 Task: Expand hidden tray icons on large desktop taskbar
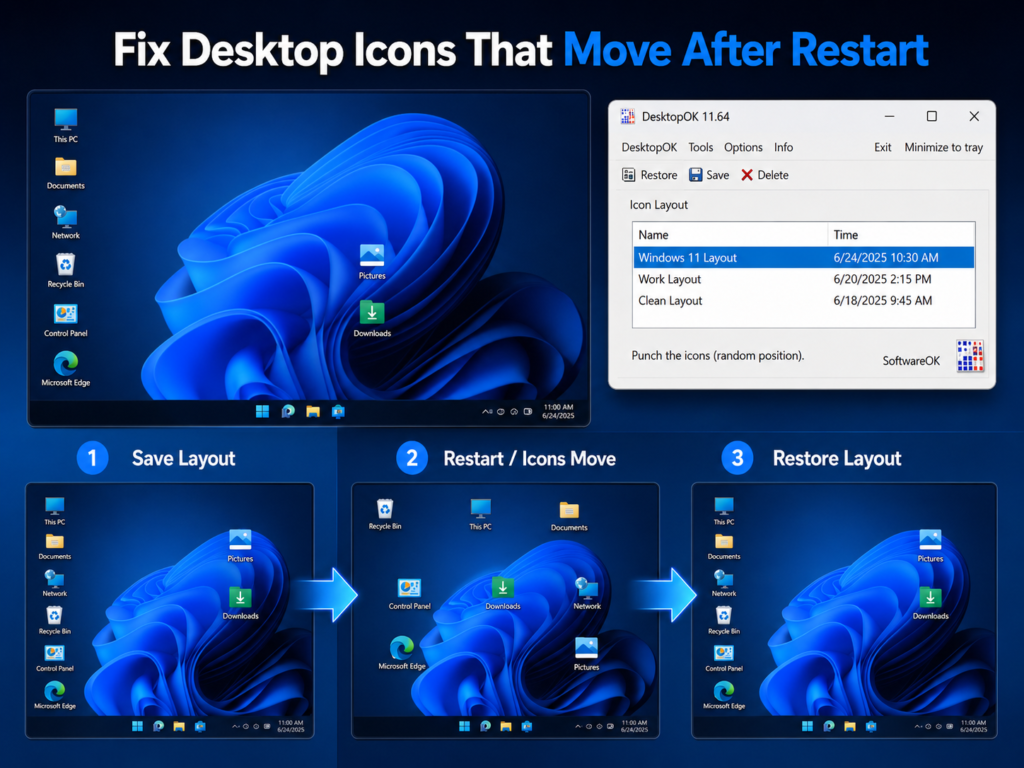[x=485, y=412]
